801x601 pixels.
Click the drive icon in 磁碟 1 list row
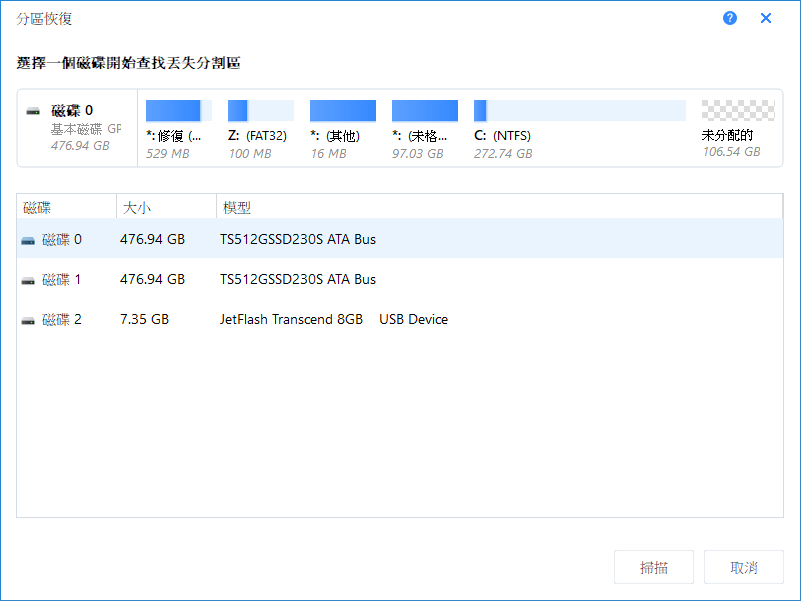point(28,280)
